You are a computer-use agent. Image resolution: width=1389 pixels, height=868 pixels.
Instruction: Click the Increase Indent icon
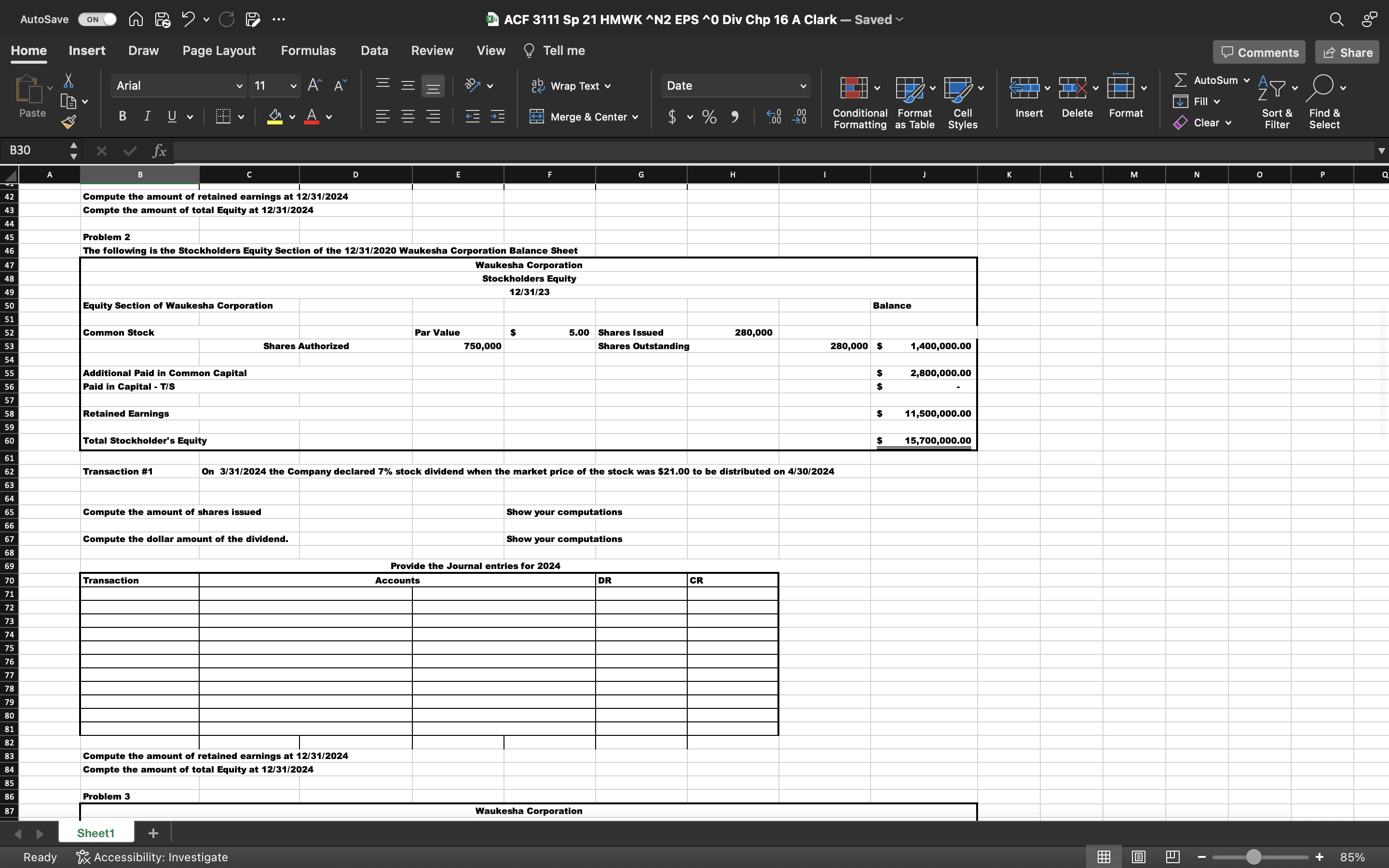pyautogui.click(x=498, y=117)
